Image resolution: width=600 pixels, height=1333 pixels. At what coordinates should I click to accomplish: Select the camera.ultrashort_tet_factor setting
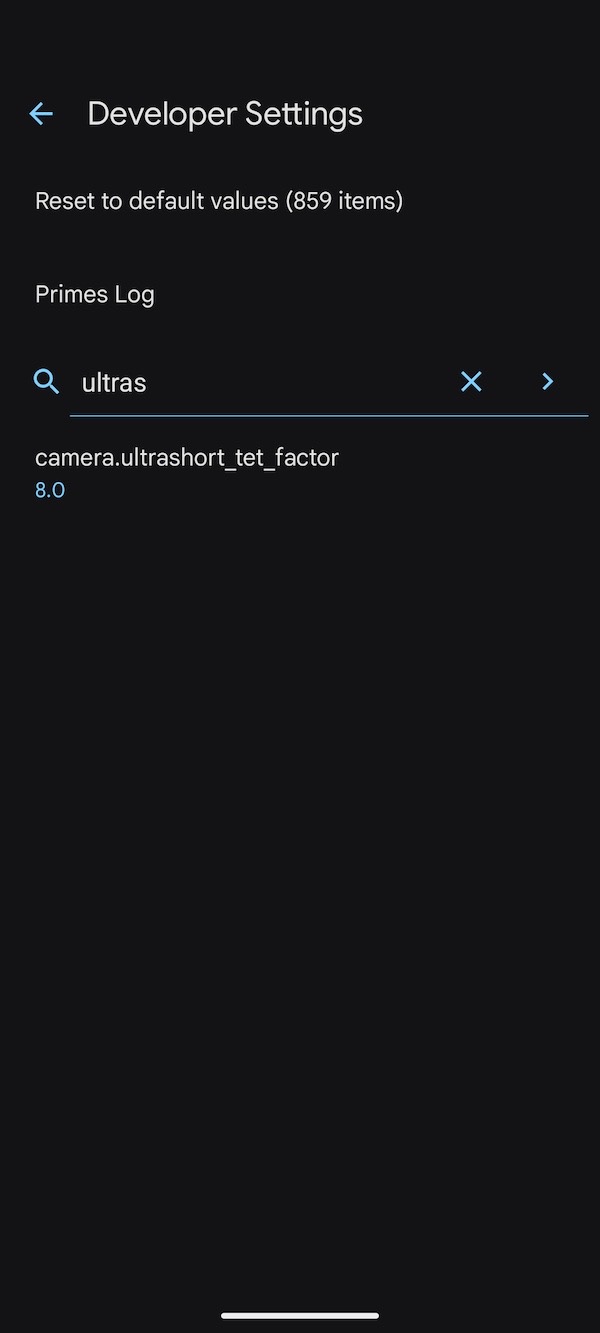tap(187, 458)
